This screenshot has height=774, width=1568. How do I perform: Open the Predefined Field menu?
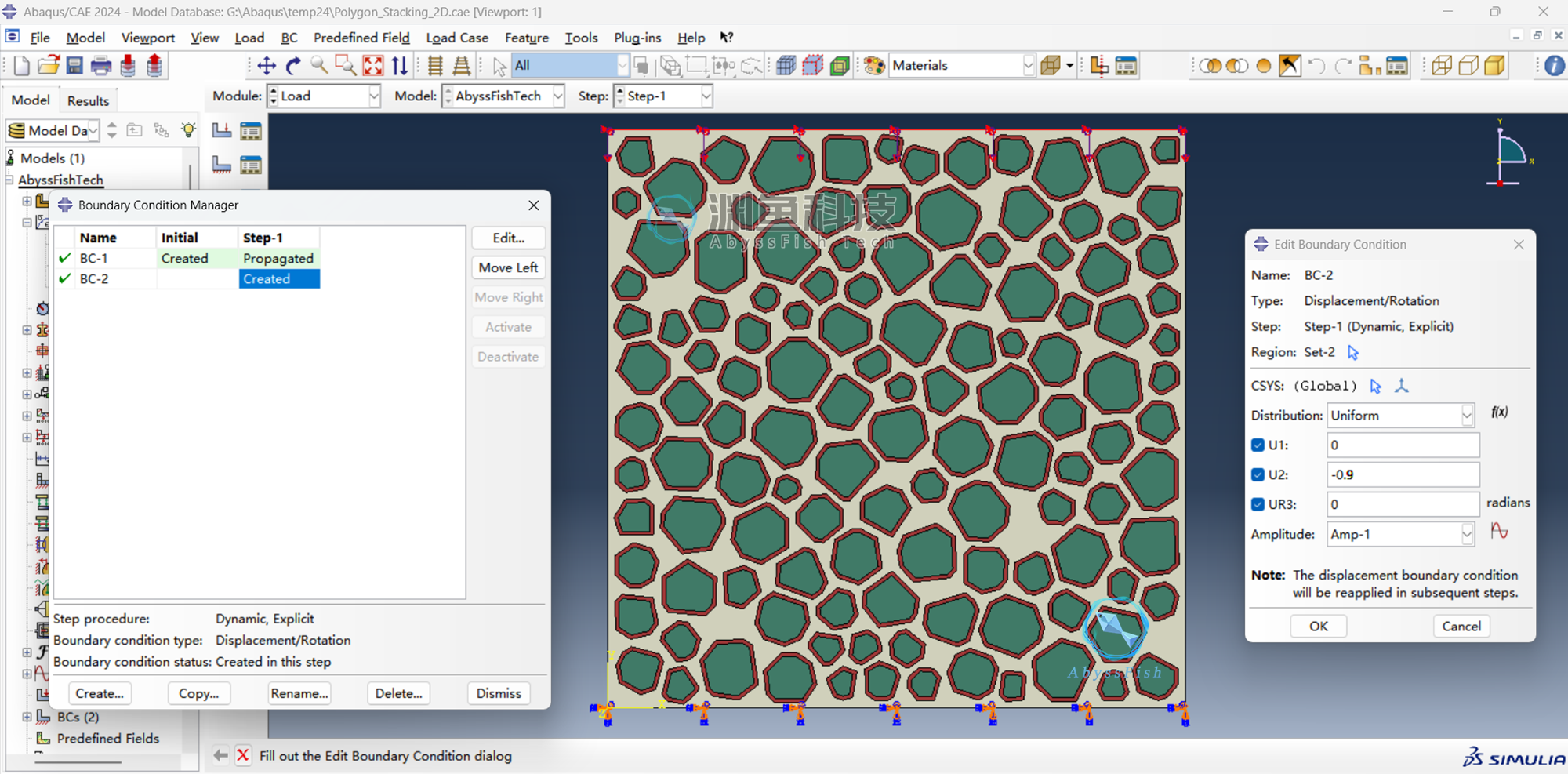361,38
